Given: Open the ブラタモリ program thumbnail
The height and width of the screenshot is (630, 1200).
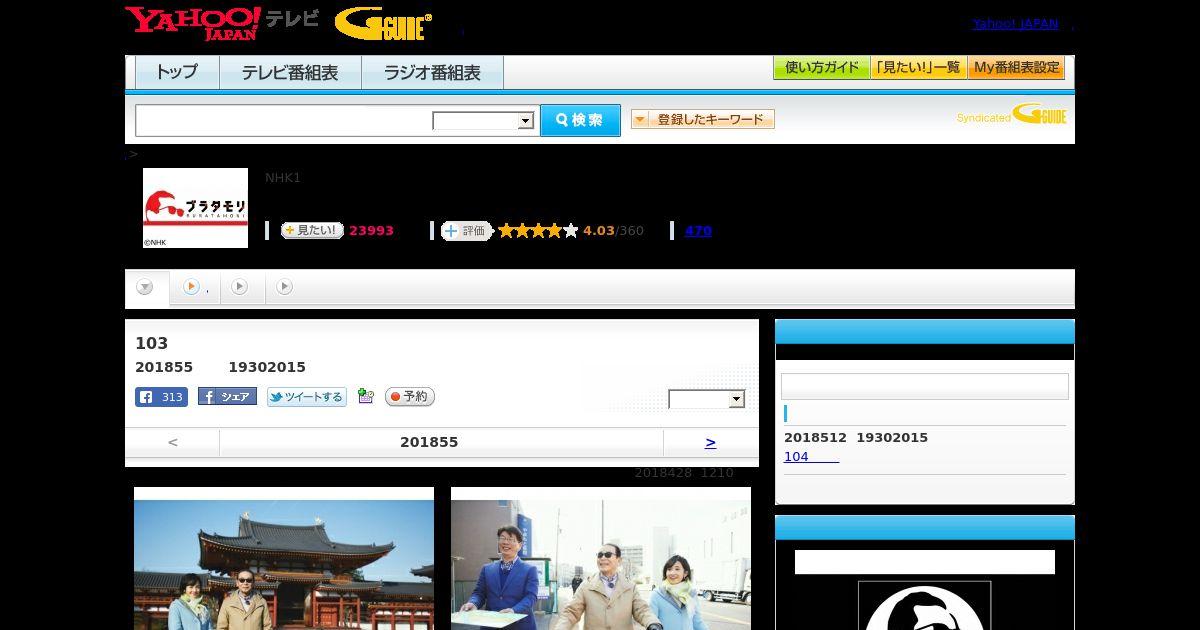Looking at the screenshot, I should tap(195, 208).
